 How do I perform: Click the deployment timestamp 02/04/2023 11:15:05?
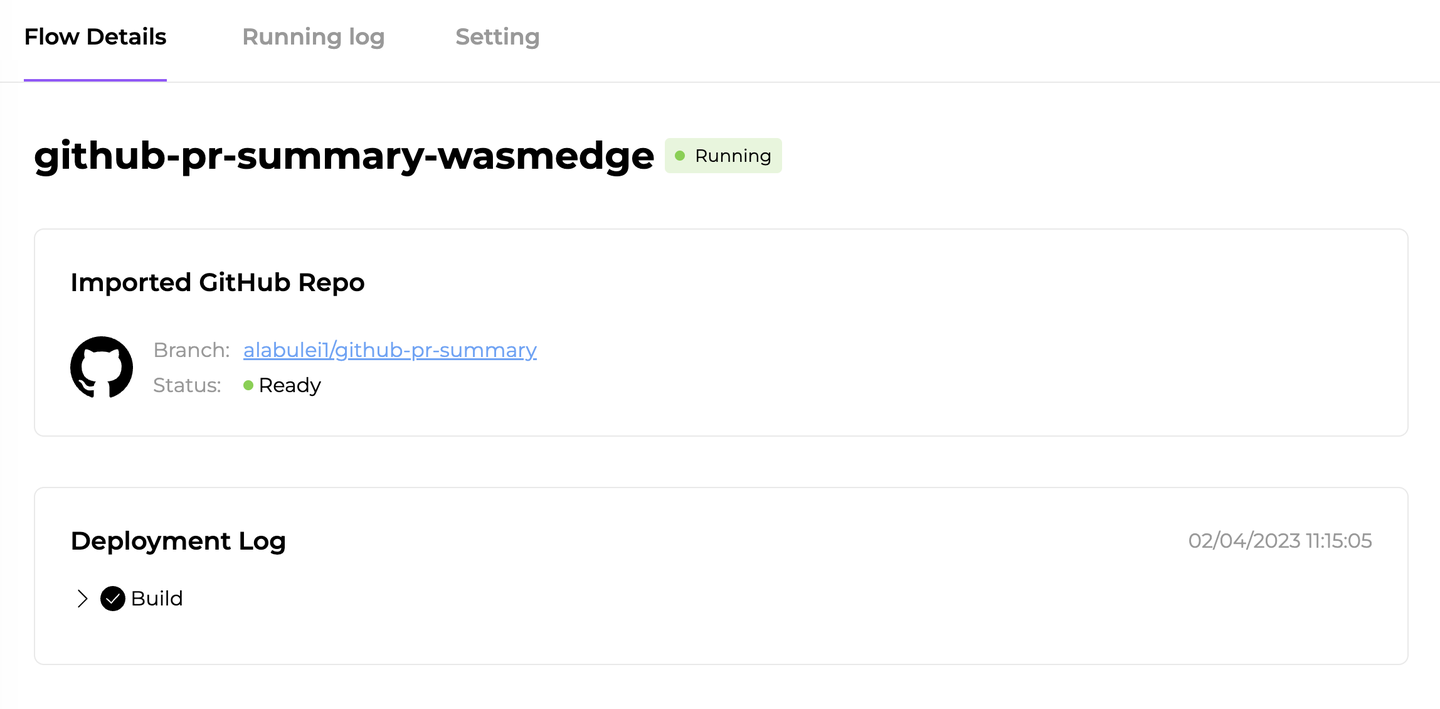tap(1280, 541)
